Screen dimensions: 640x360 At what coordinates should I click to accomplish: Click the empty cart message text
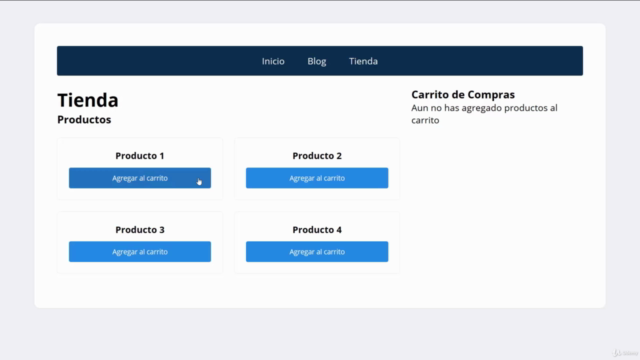click(x=484, y=114)
